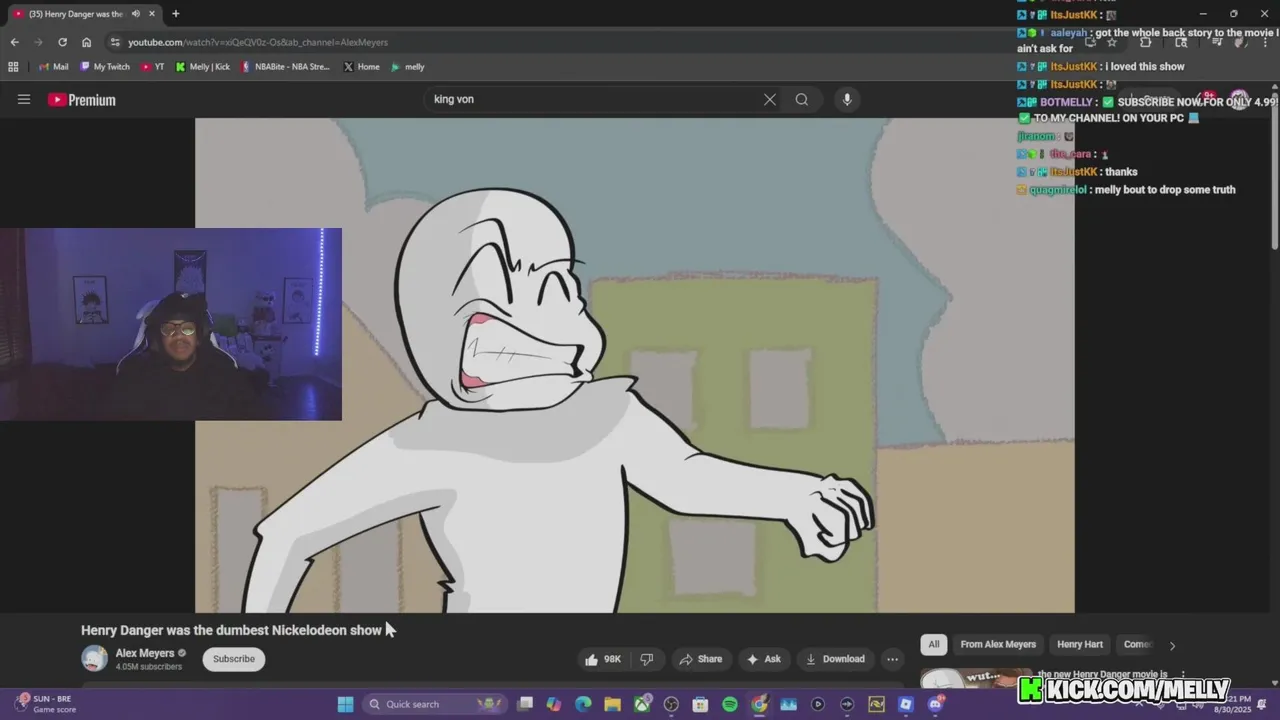The image size is (1280, 720).
Task: Dislike the video
Action: pos(647,659)
